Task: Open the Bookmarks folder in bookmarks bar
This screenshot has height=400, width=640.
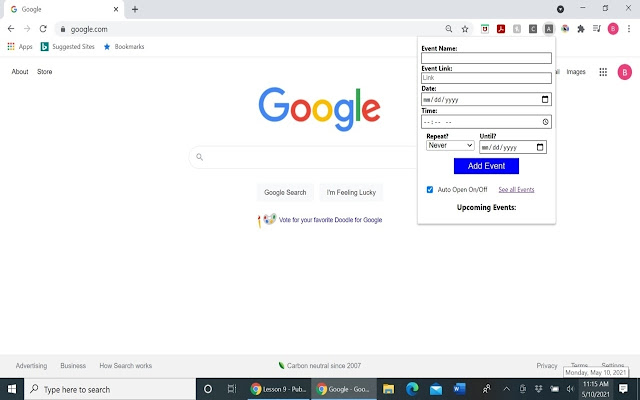Action: click(124, 47)
